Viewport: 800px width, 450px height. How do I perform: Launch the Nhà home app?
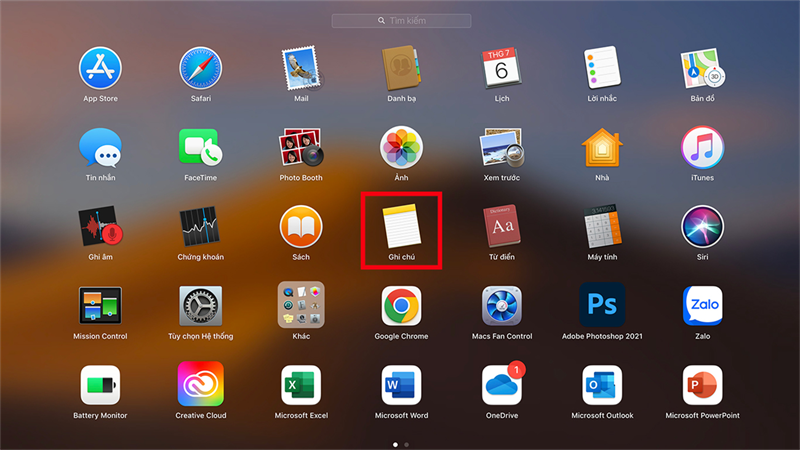click(602, 147)
